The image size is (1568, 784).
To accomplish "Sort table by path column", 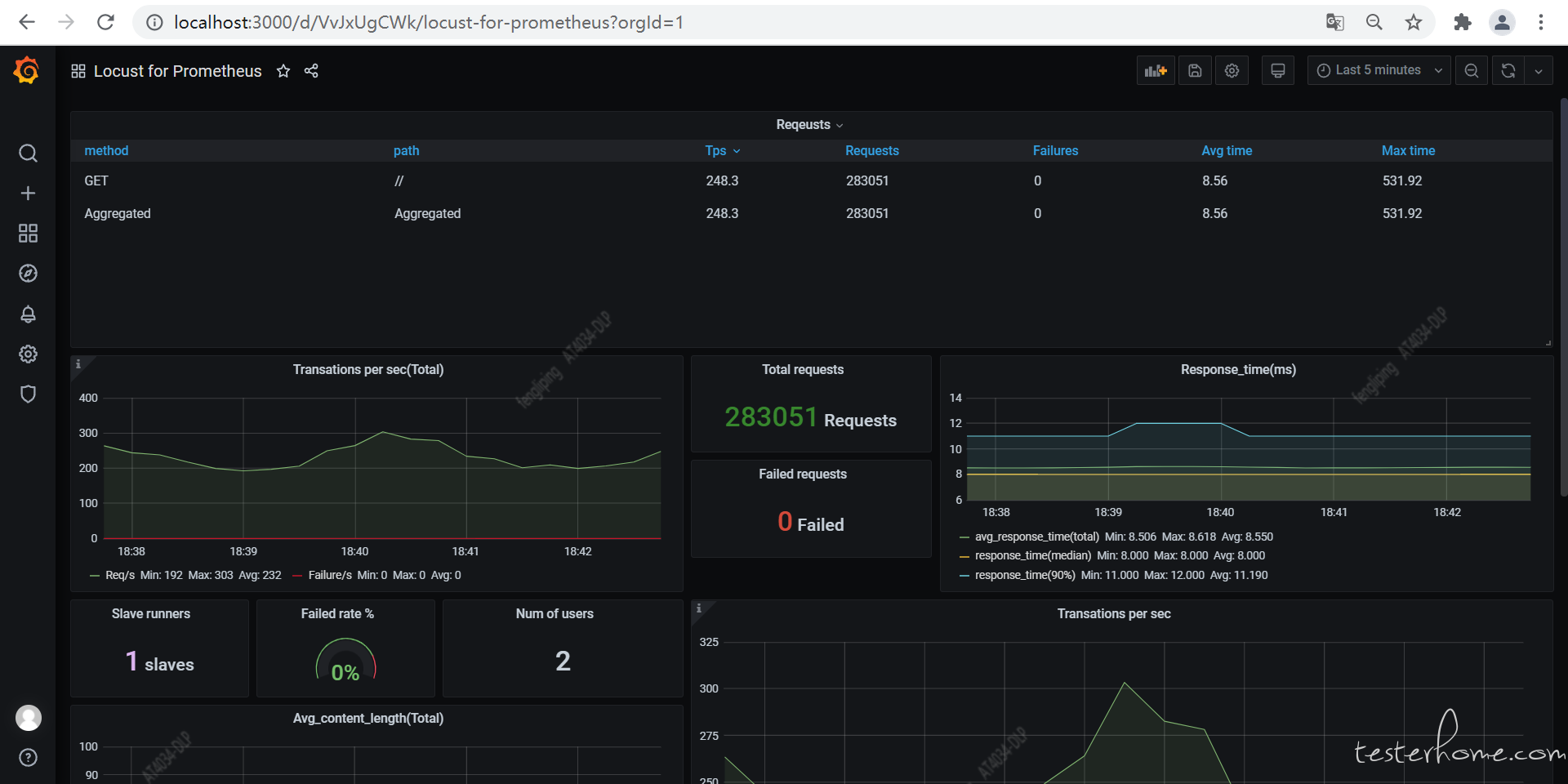I will 406,150.
